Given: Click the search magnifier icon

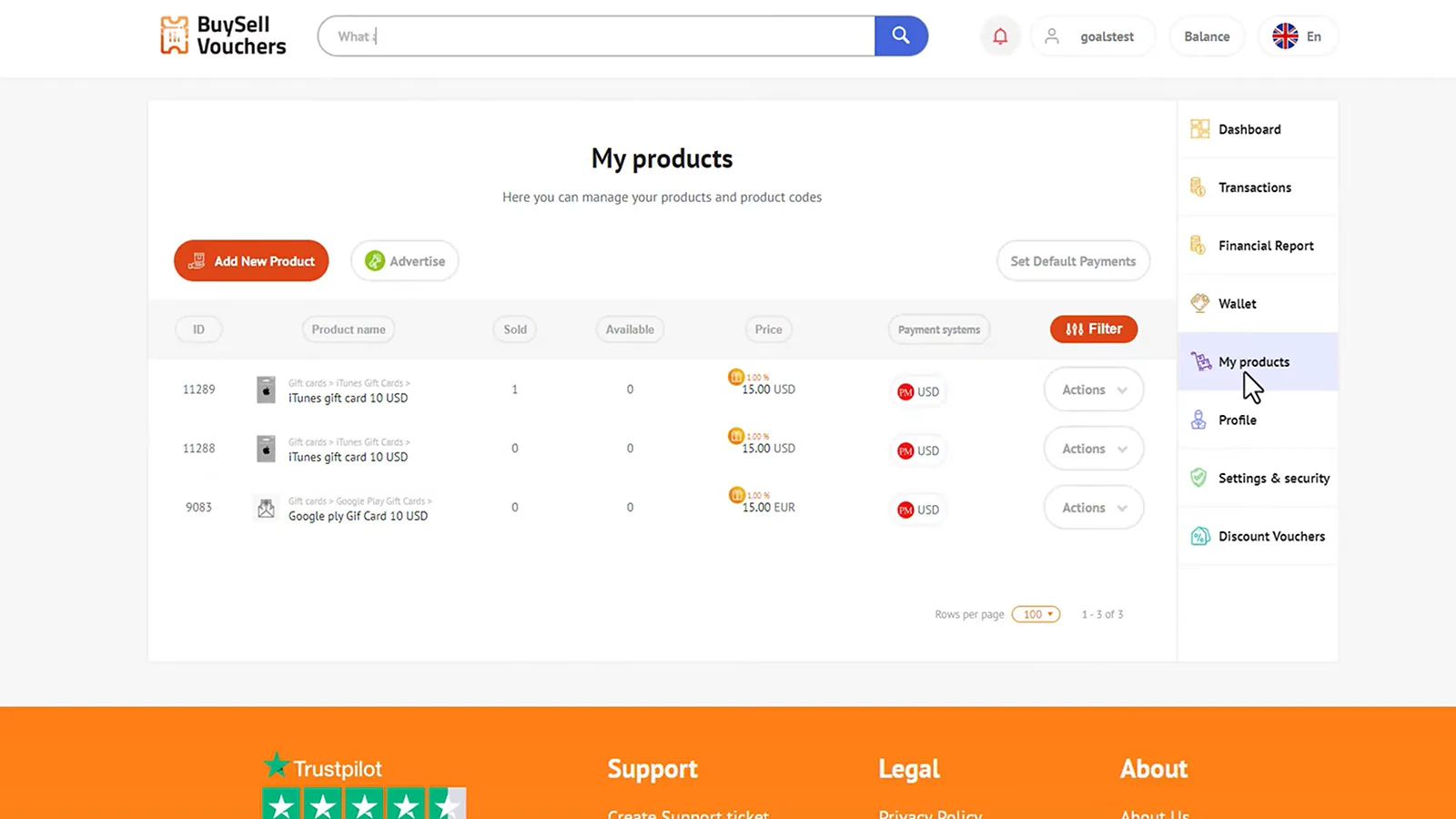Looking at the screenshot, I should 900,35.
